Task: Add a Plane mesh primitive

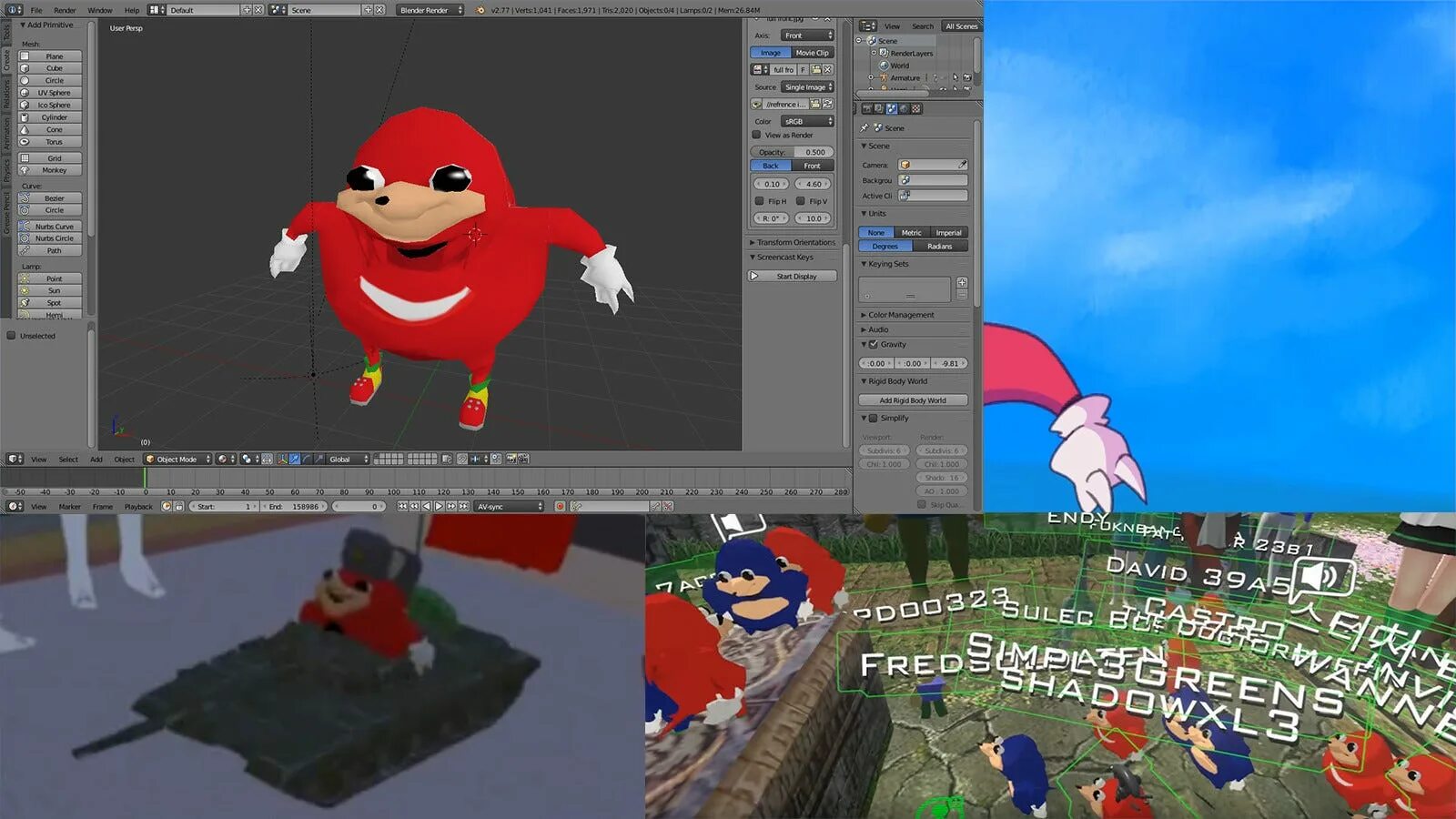Action: [50, 56]
